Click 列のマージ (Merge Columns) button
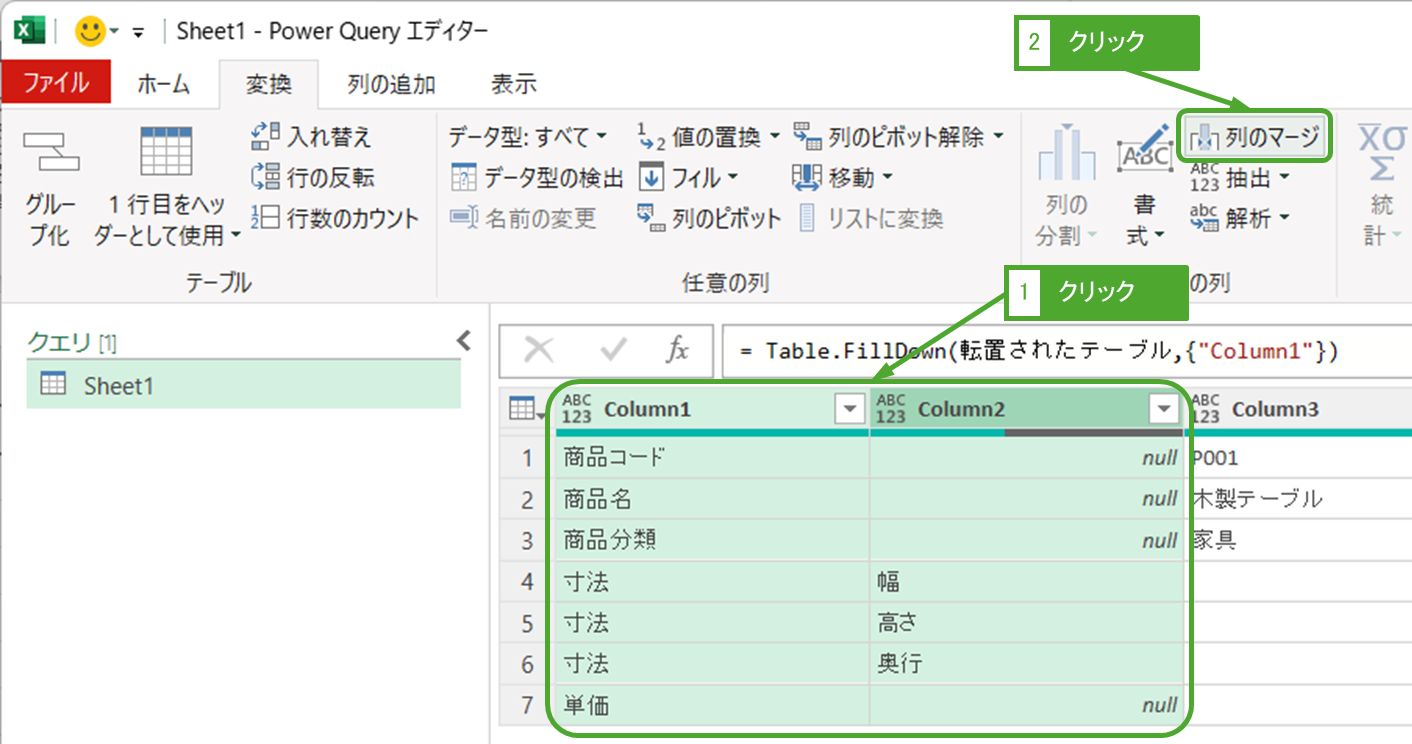The height and width of the screenshot is (744, 1412). pos(1256,136)
